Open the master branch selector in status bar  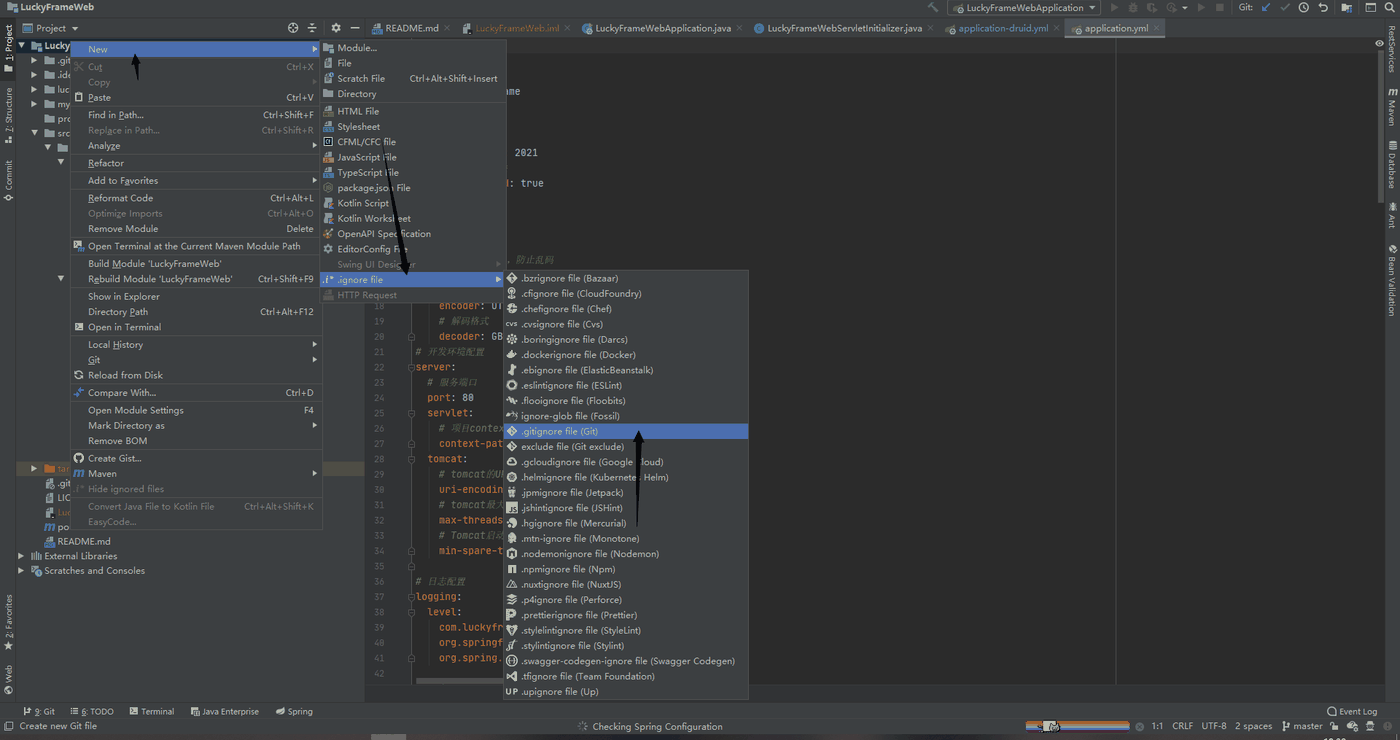pos(1301,727)
